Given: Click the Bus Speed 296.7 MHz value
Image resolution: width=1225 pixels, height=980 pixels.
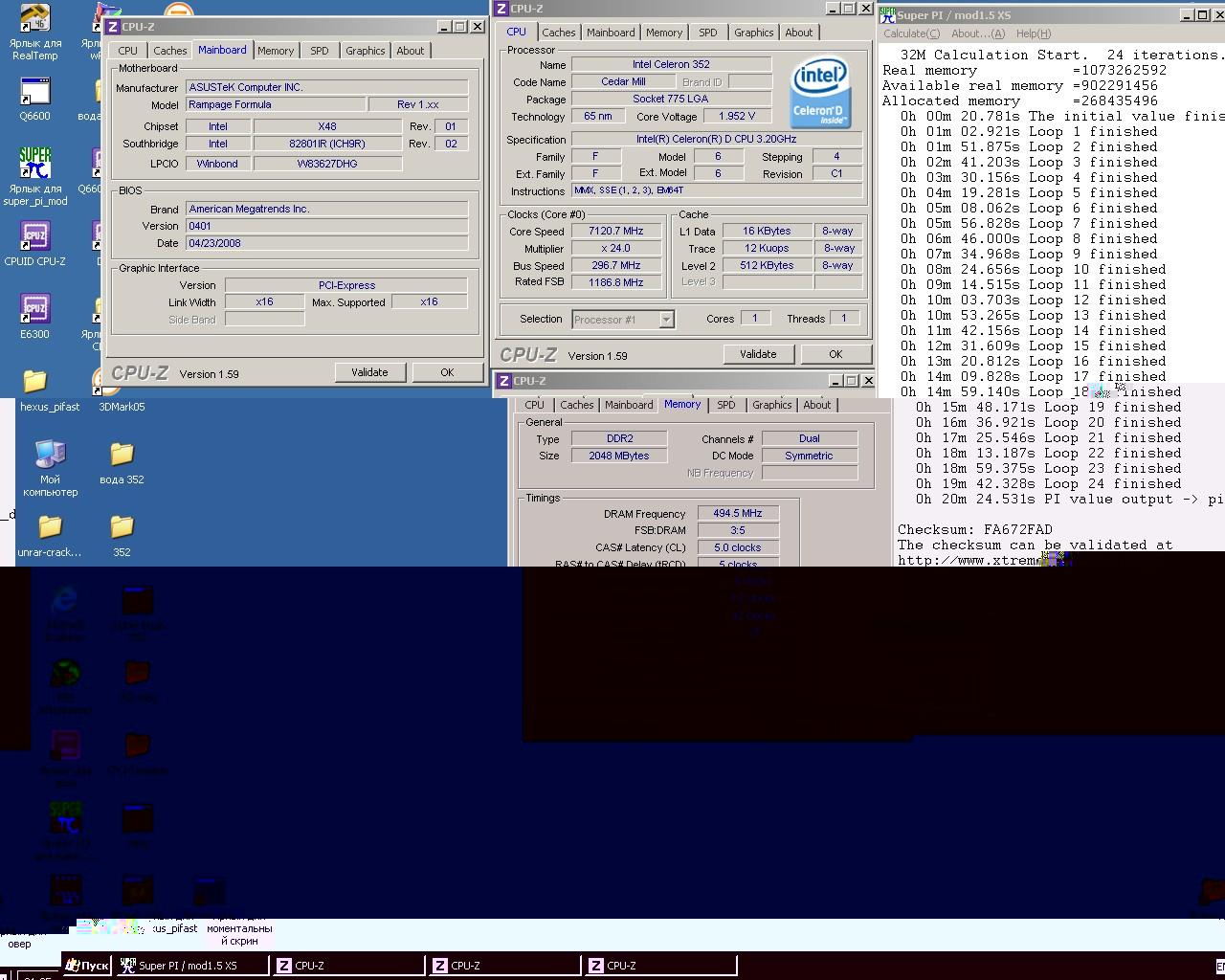Looking at the screenshot, I should tap(616, 265).
